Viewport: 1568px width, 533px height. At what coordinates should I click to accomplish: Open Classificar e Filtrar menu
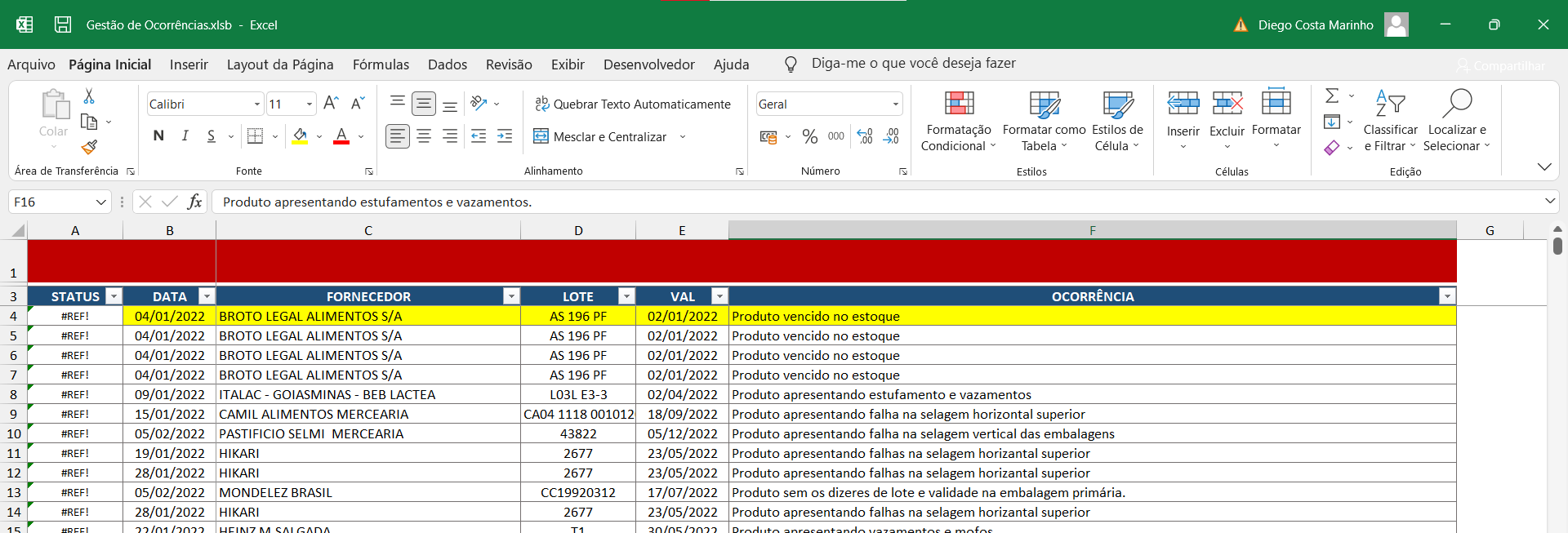[1390, 121]
